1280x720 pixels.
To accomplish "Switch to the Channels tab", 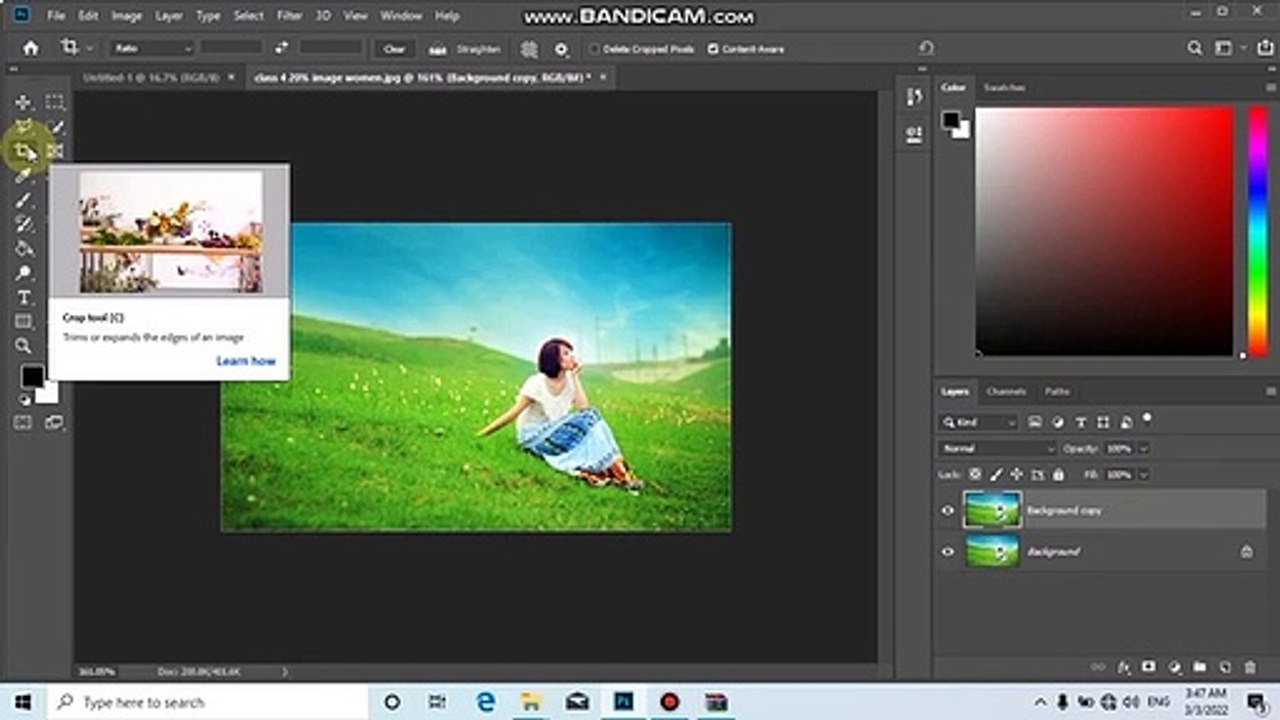I will click(x=1006, y=391).
